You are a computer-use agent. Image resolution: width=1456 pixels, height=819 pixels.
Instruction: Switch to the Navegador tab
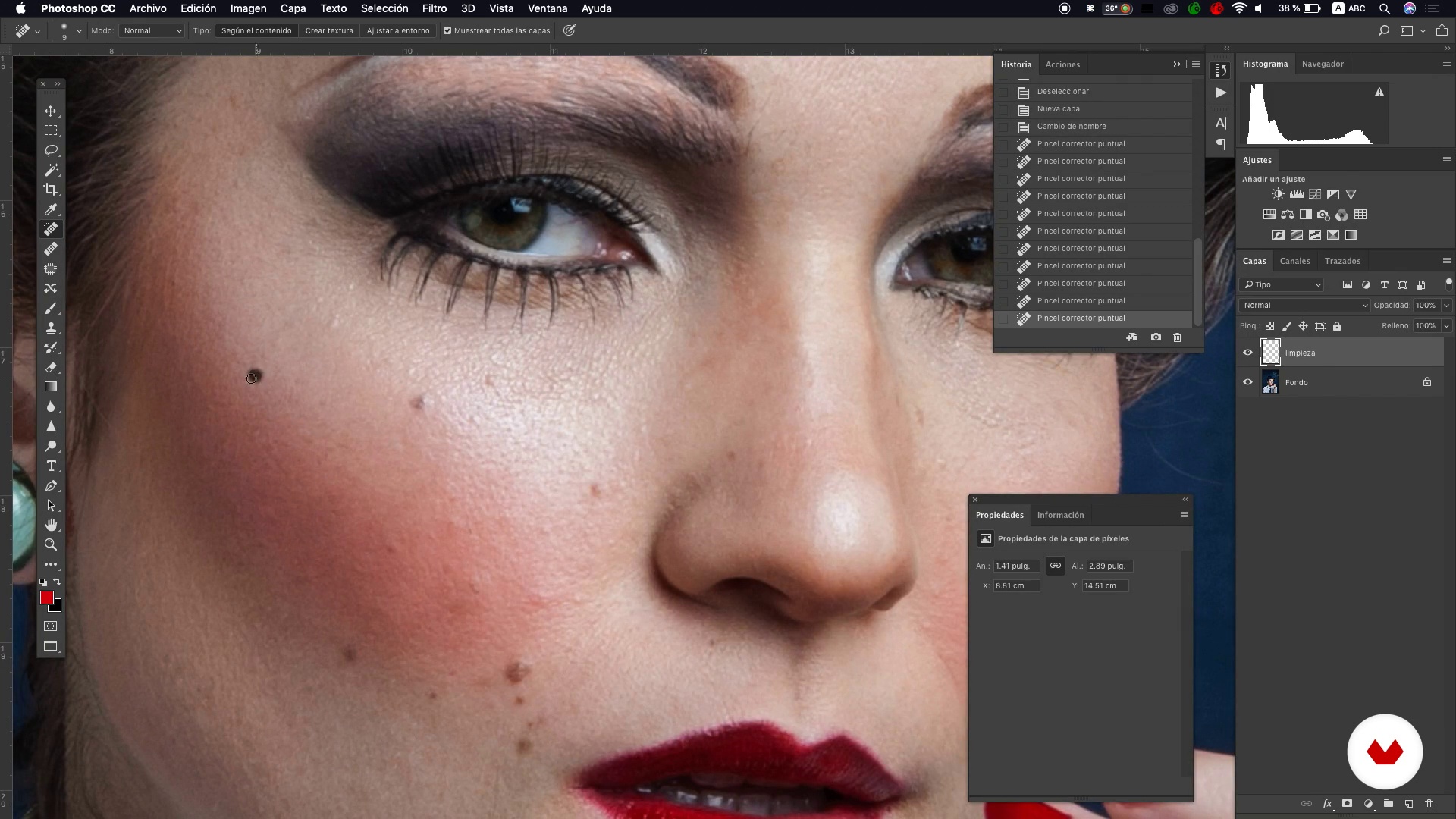coord(1323,64)
